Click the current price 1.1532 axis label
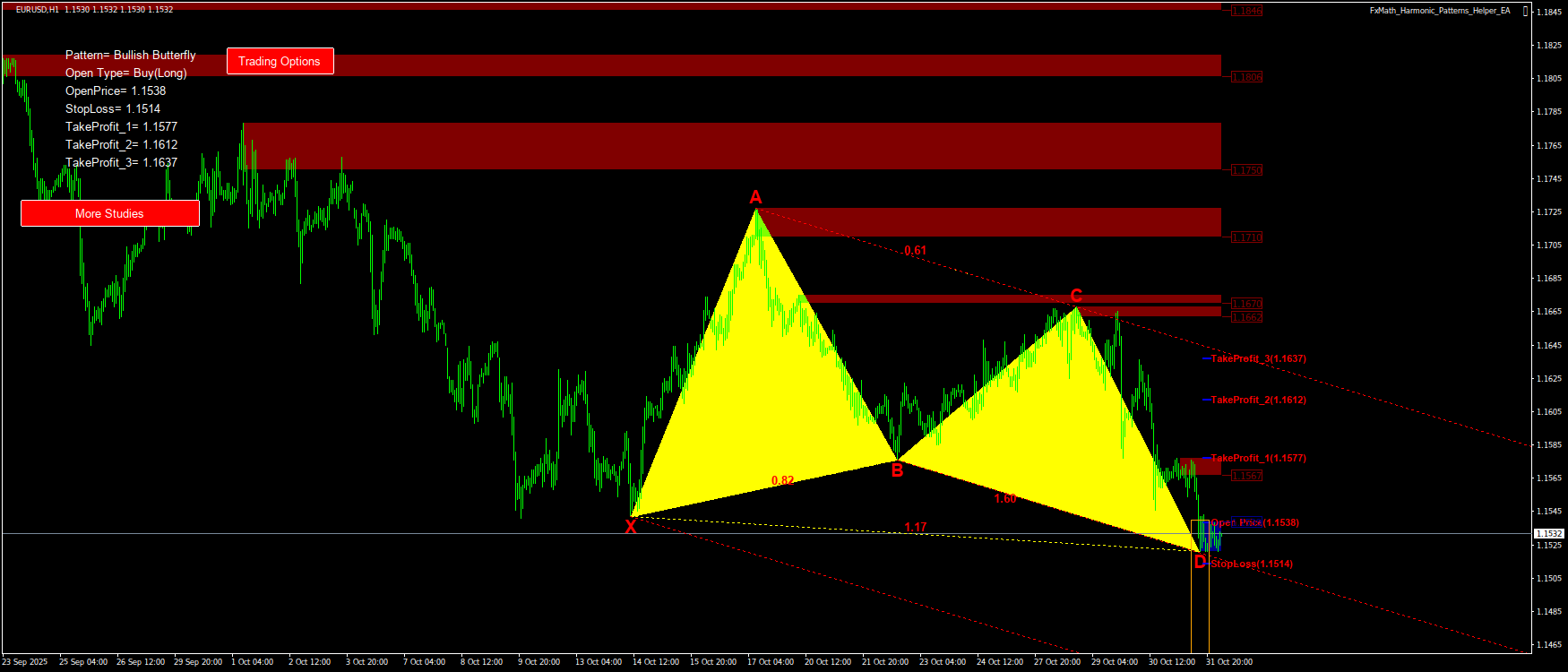Screen dimensions: 1568x672 tap(1549, 534)
